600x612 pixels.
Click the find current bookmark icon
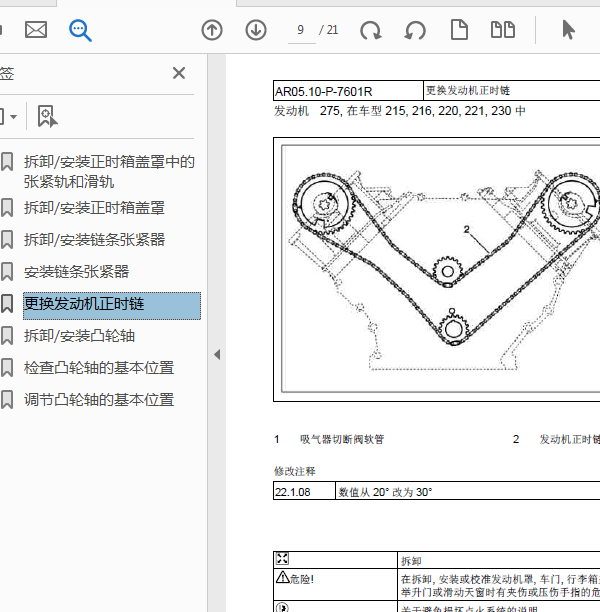(x=47, y=116)
